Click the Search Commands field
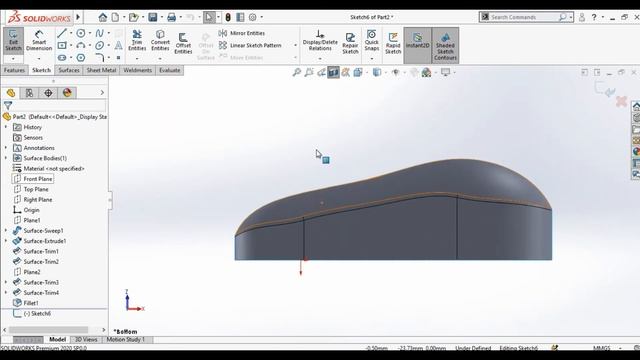Screen dimensions: 640x360 527,17
